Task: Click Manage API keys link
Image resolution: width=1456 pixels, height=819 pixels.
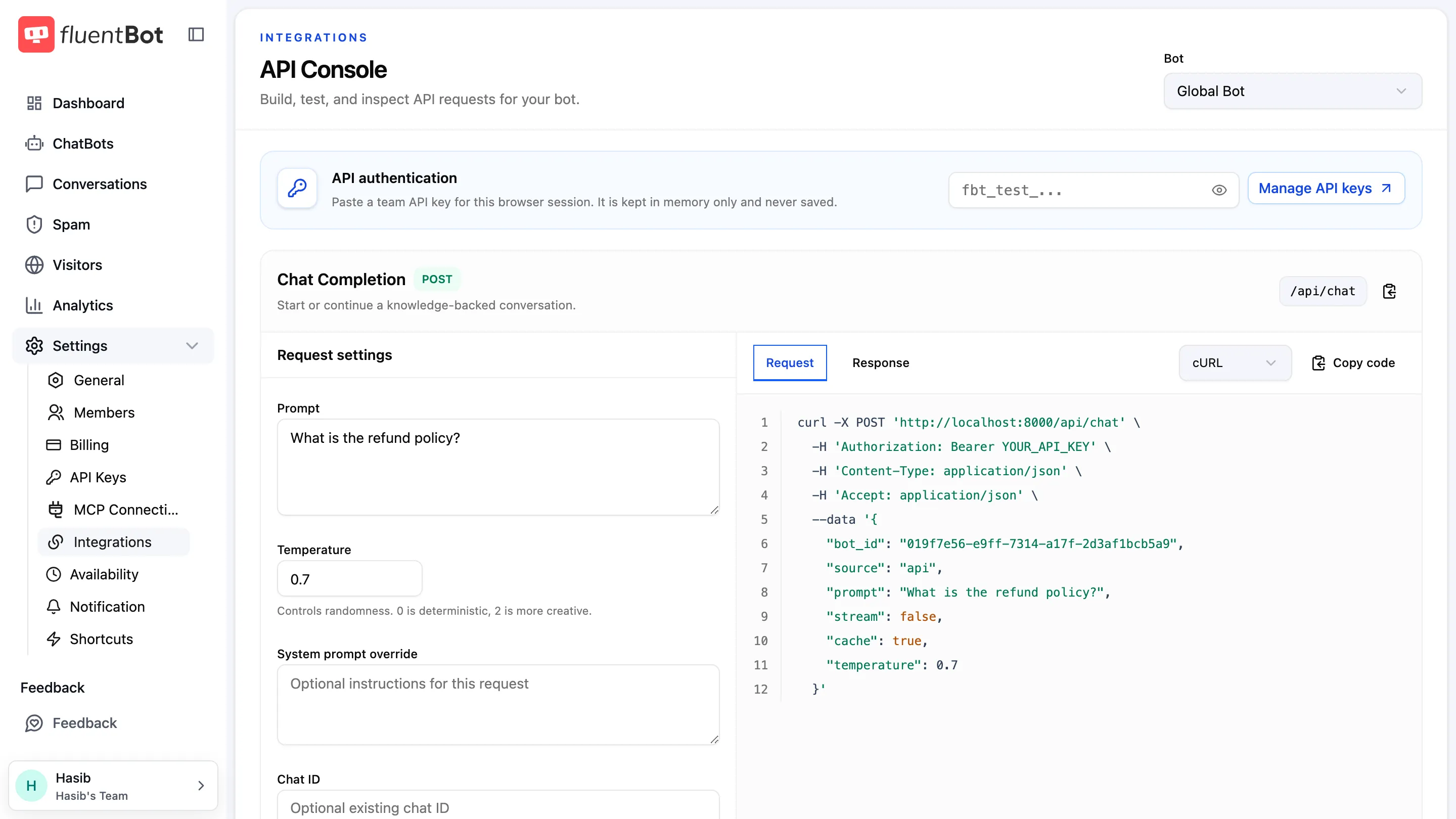Action: 1326,188
